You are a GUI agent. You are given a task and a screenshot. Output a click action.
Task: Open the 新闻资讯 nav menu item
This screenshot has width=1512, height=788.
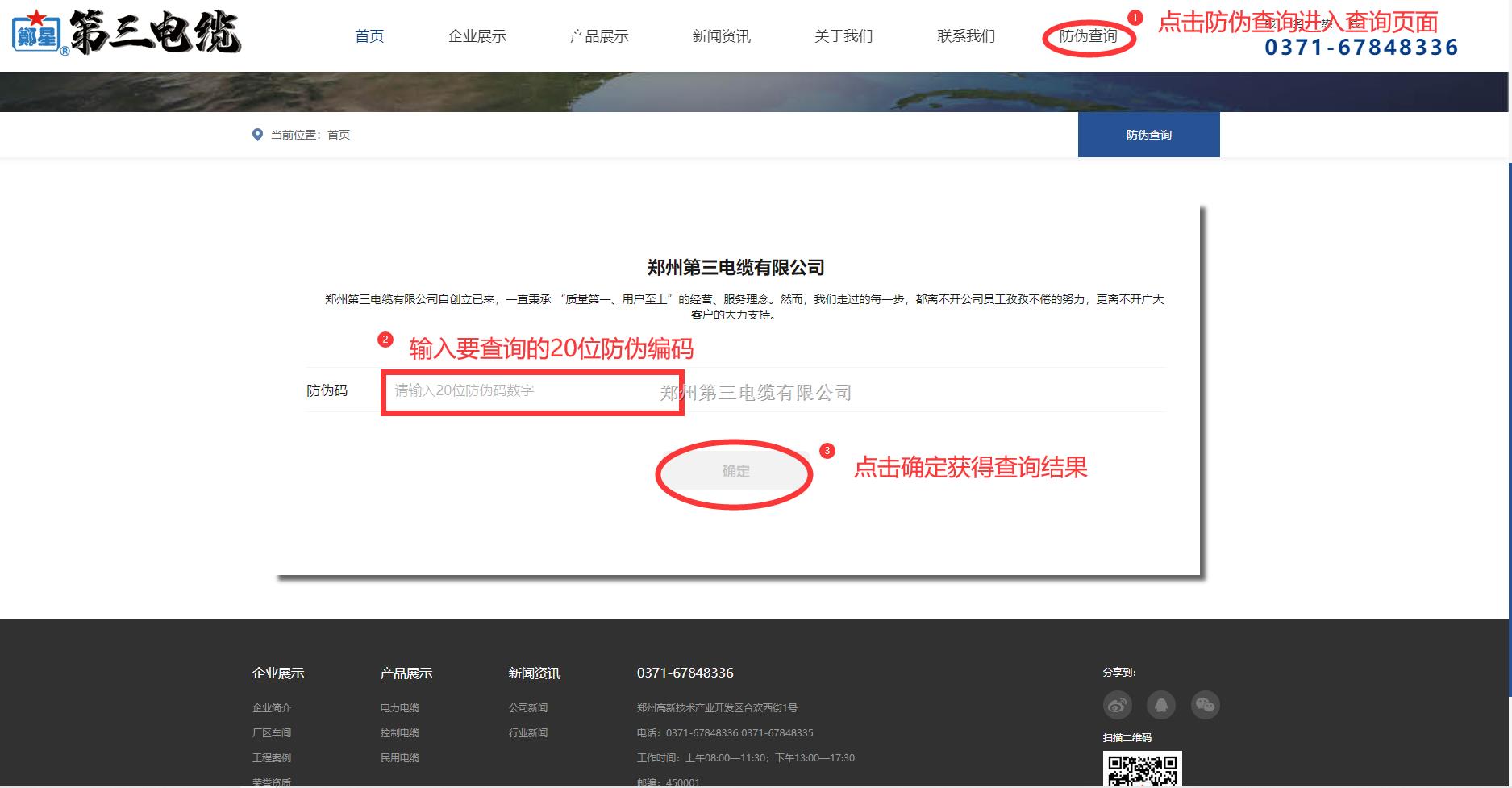tap(722, 36)
